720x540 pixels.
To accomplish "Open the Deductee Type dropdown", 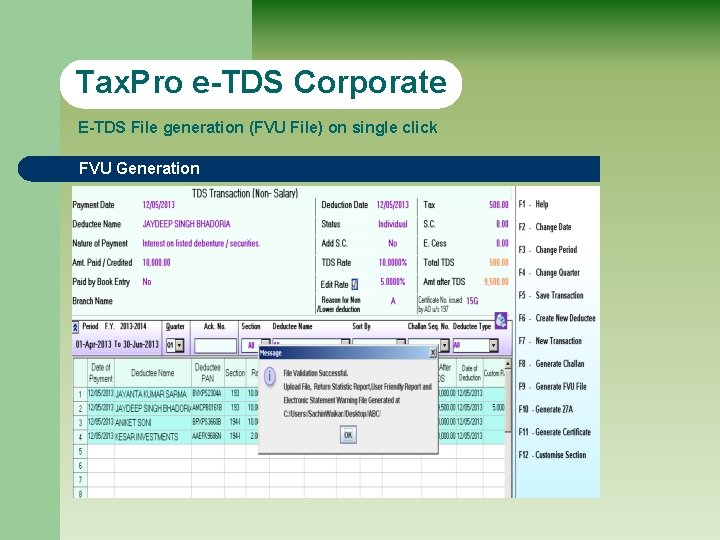I will pos(493,345).
